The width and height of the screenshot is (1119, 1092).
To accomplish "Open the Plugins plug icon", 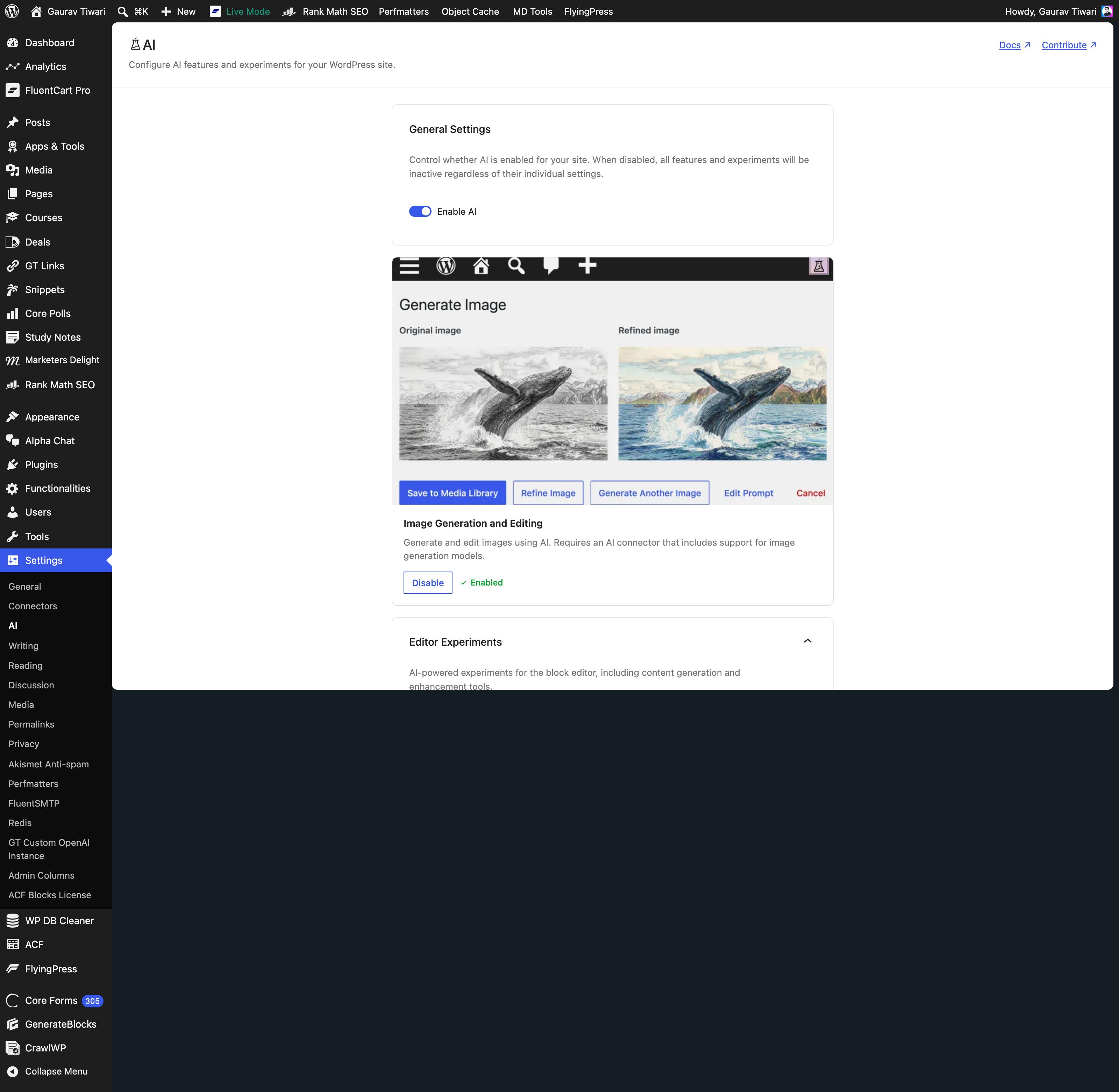I will (x=13, y=465).
